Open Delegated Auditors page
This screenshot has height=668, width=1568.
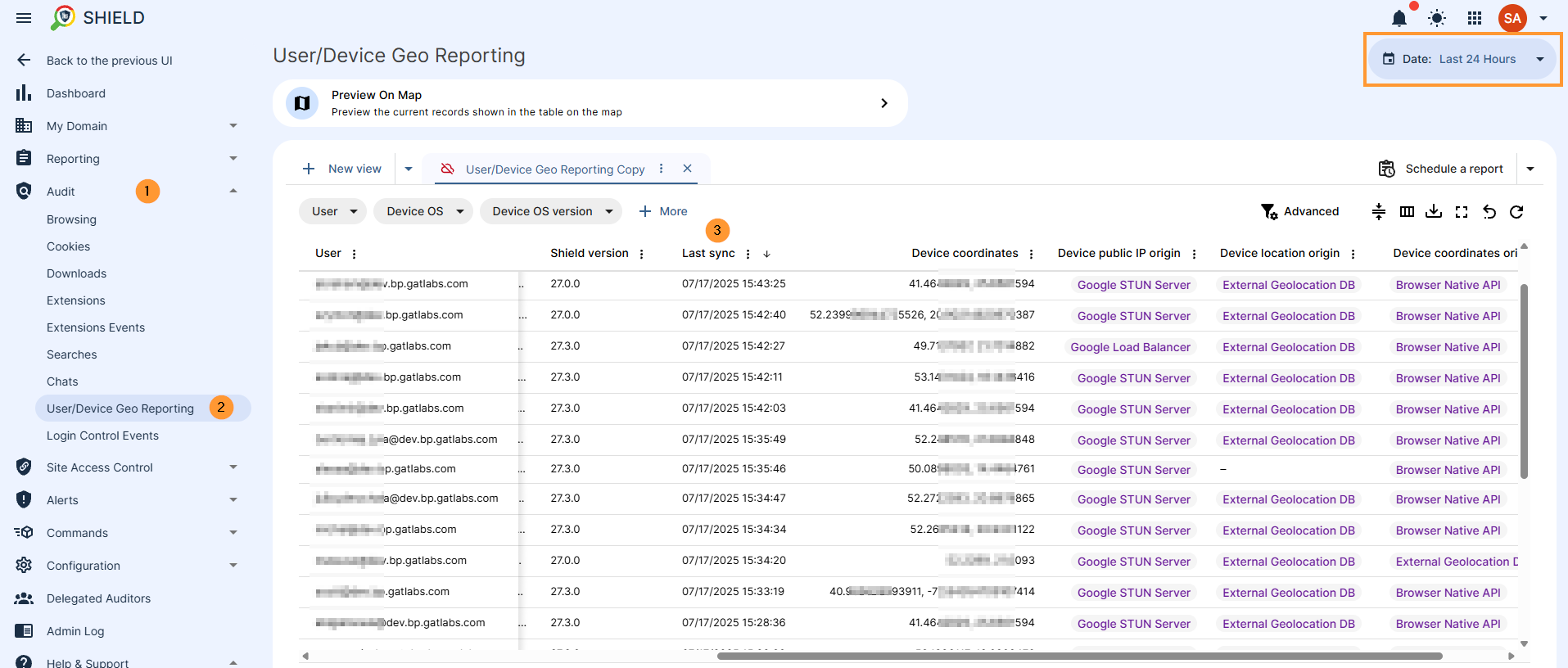point(98,598)
